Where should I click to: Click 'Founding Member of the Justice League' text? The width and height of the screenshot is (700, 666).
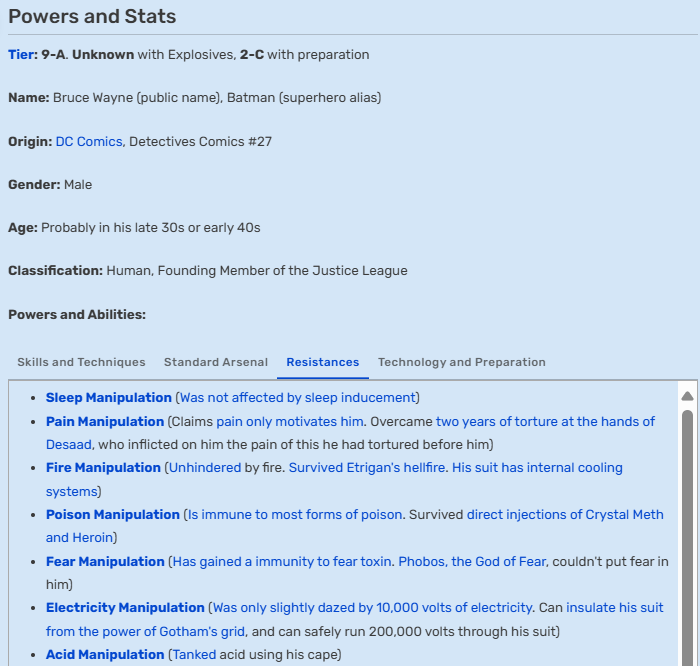283,271
